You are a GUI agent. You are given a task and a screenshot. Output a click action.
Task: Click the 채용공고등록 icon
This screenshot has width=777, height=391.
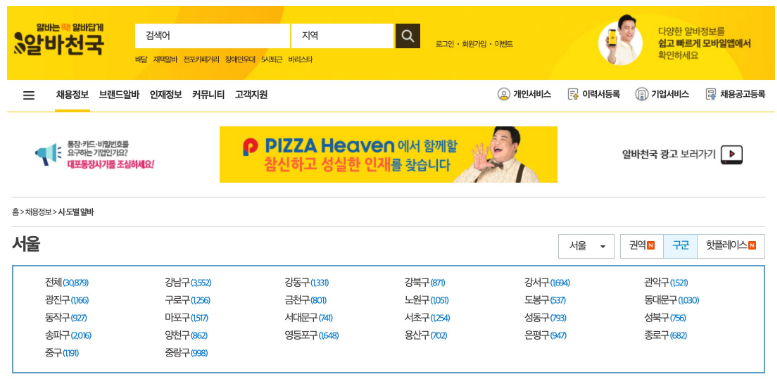(711, 94)
